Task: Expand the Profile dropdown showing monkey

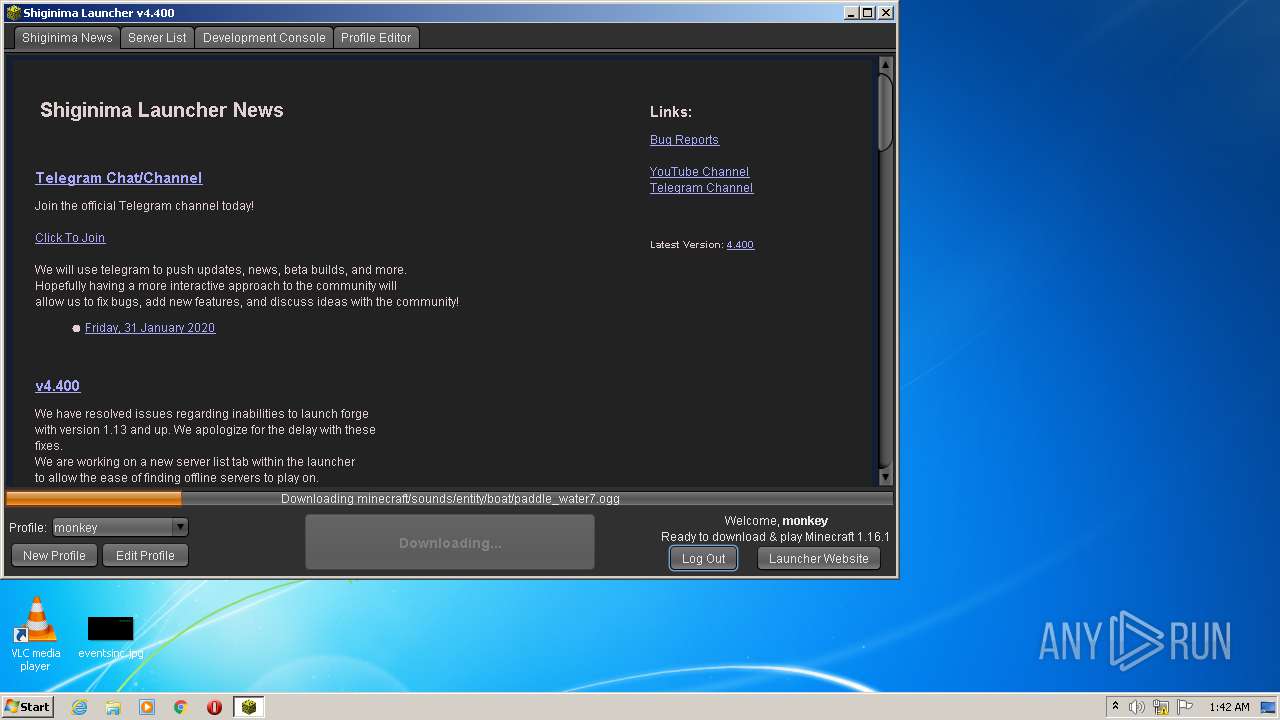Action: [x=120, y=527]
